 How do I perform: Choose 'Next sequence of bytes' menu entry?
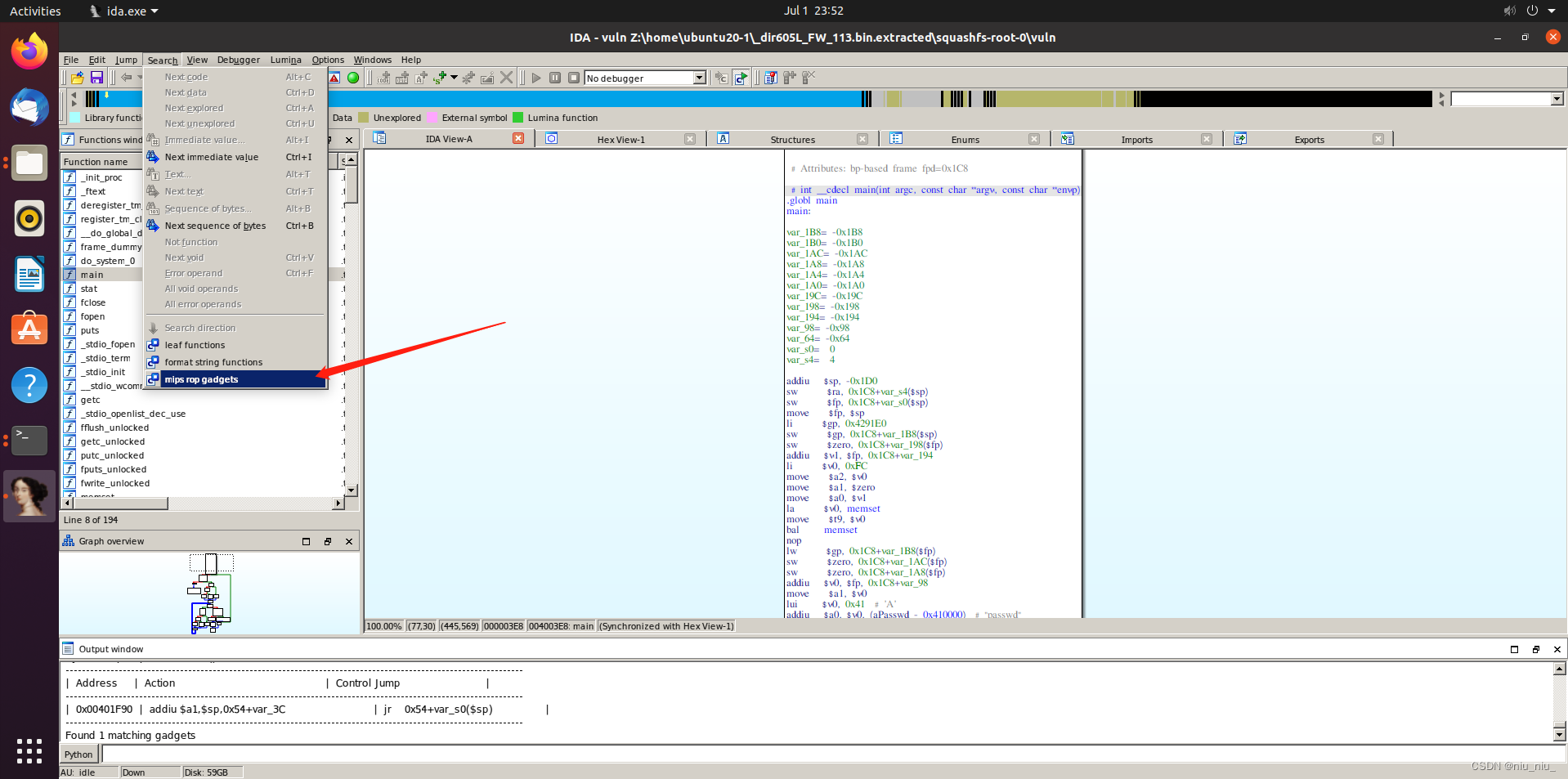click(x=235, y=226)
